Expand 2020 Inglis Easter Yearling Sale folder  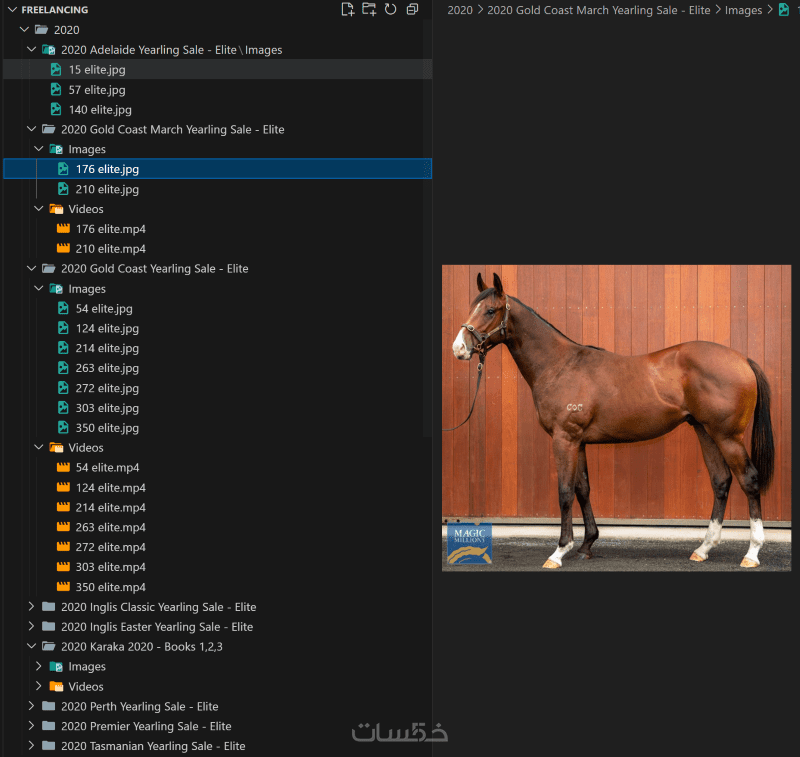[31, 626]
